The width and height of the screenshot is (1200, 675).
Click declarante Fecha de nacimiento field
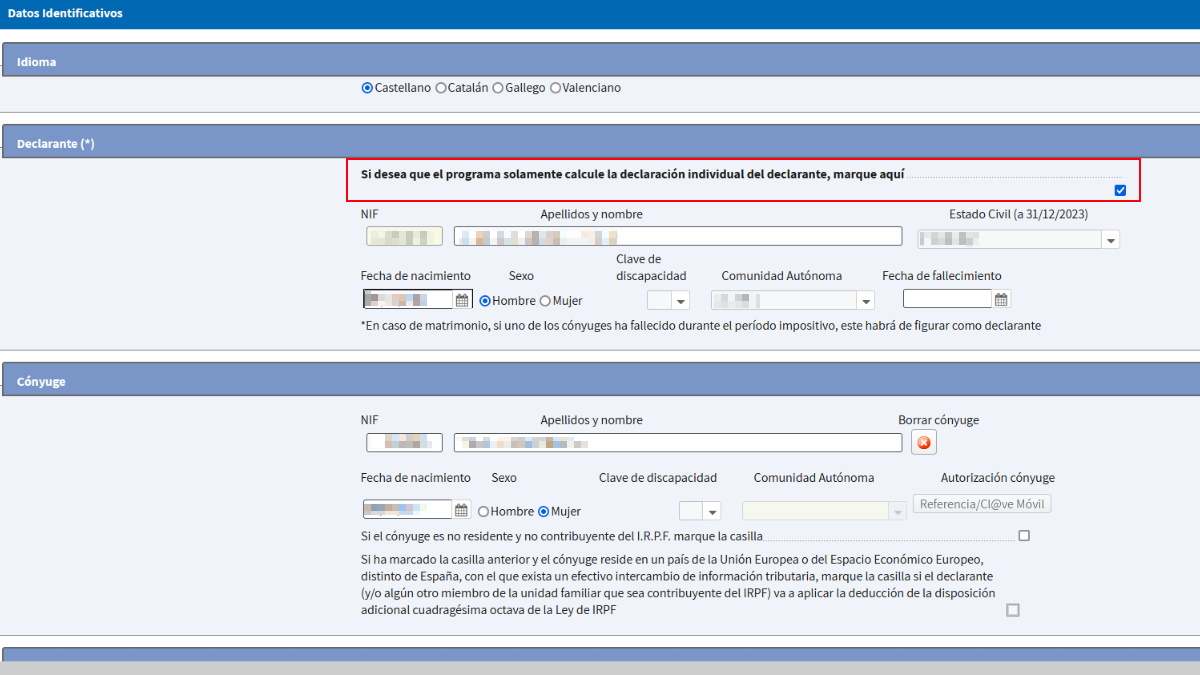click(x=408, y=299)
